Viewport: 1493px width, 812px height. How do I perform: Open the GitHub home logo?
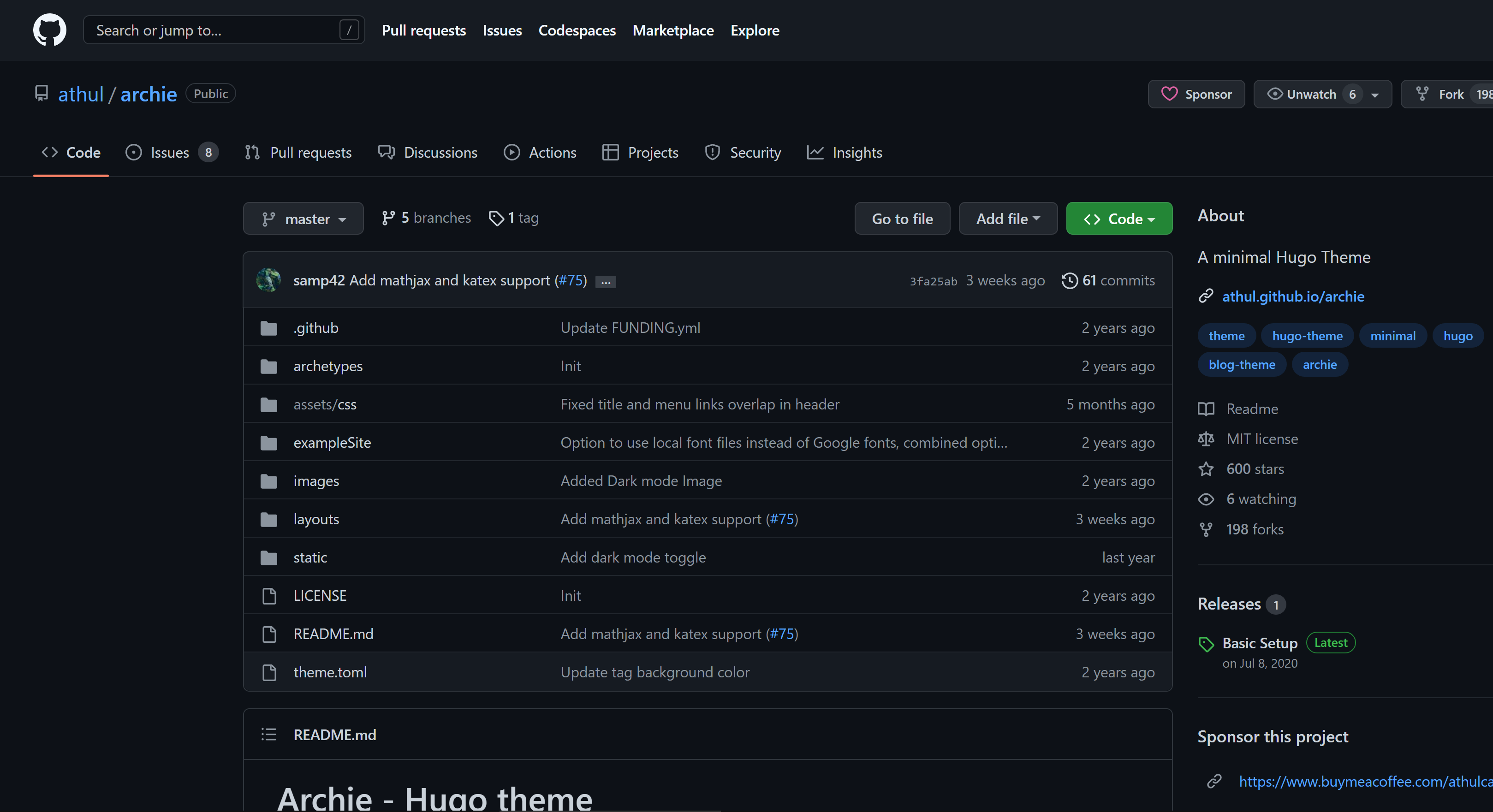[49, 30]
